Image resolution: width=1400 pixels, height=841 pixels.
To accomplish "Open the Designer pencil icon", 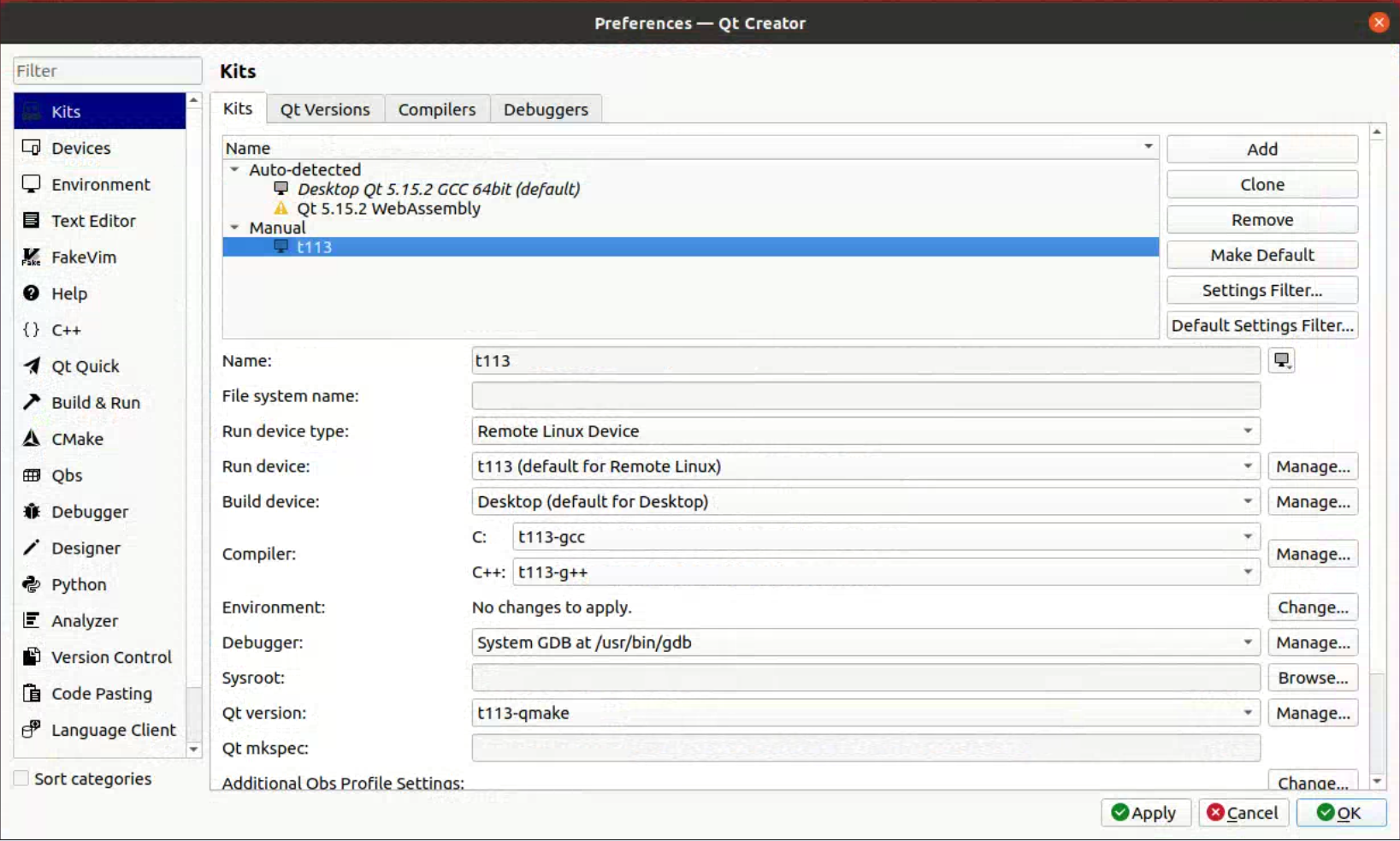I will tap(32, 548).
